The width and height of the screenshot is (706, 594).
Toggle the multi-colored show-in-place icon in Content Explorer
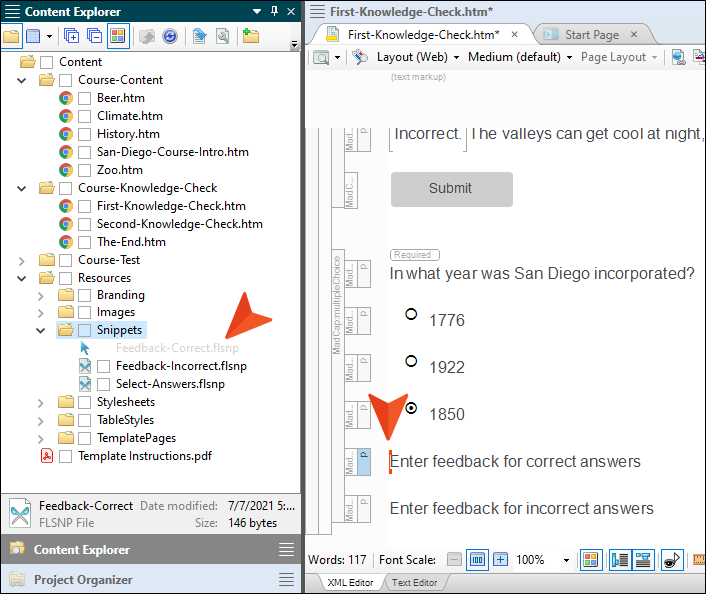(x=118, y=36)
